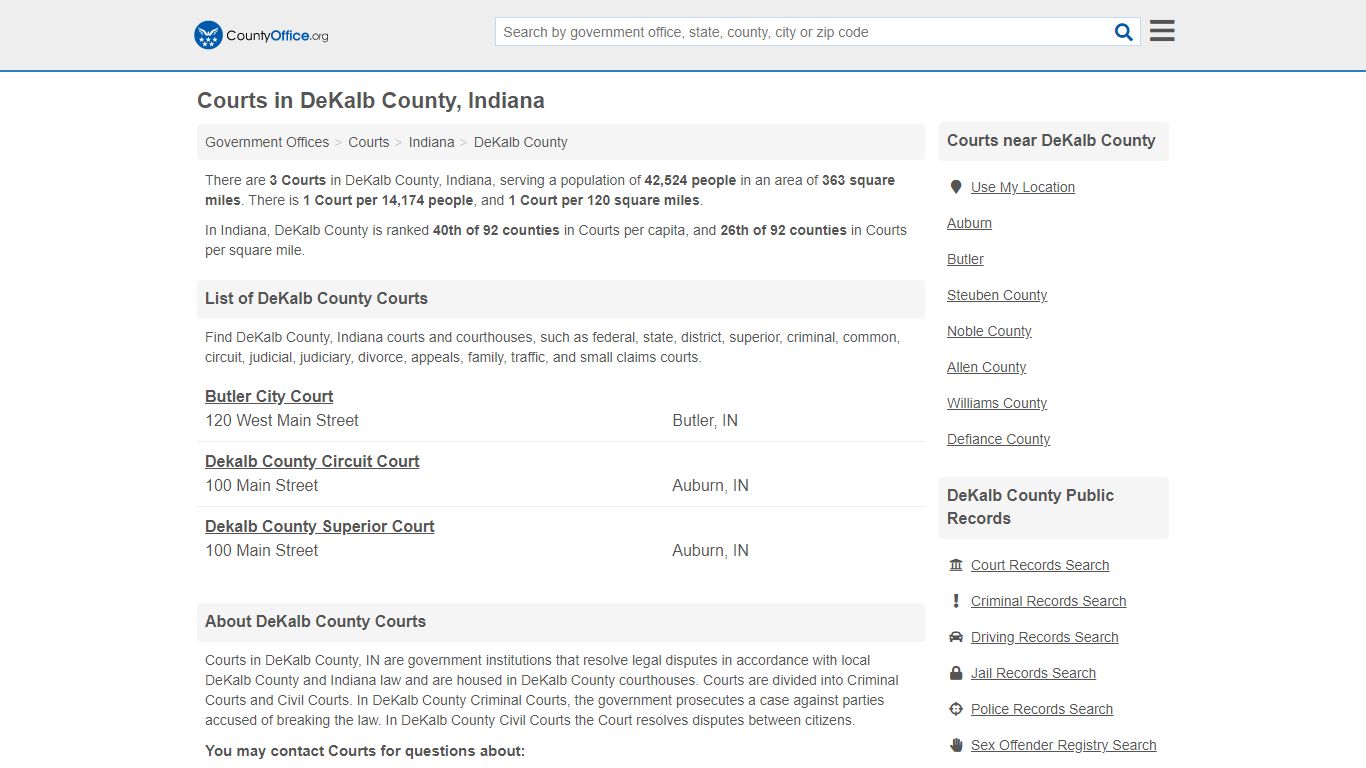Open Allen County courts link
This screenshot has width=1366, height=768.
(x=986, y=367)
